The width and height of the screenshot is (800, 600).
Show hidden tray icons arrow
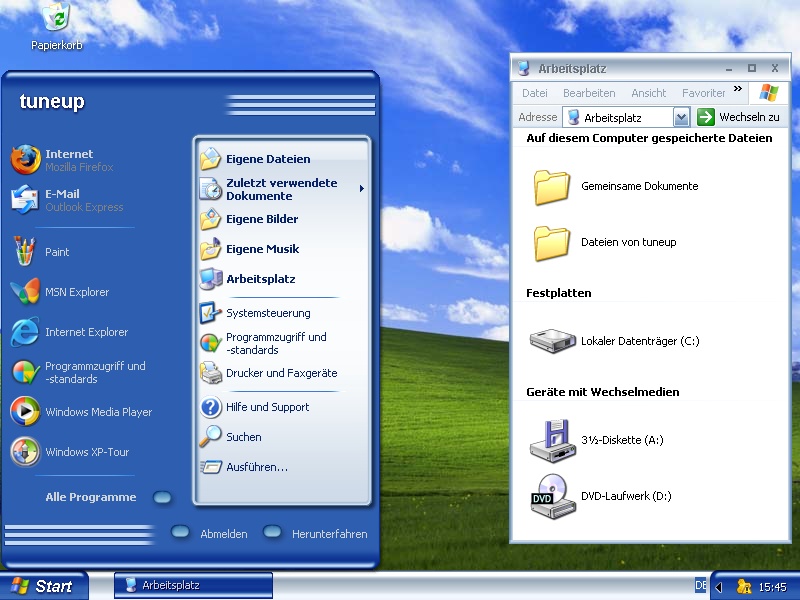tap(718, 587)
